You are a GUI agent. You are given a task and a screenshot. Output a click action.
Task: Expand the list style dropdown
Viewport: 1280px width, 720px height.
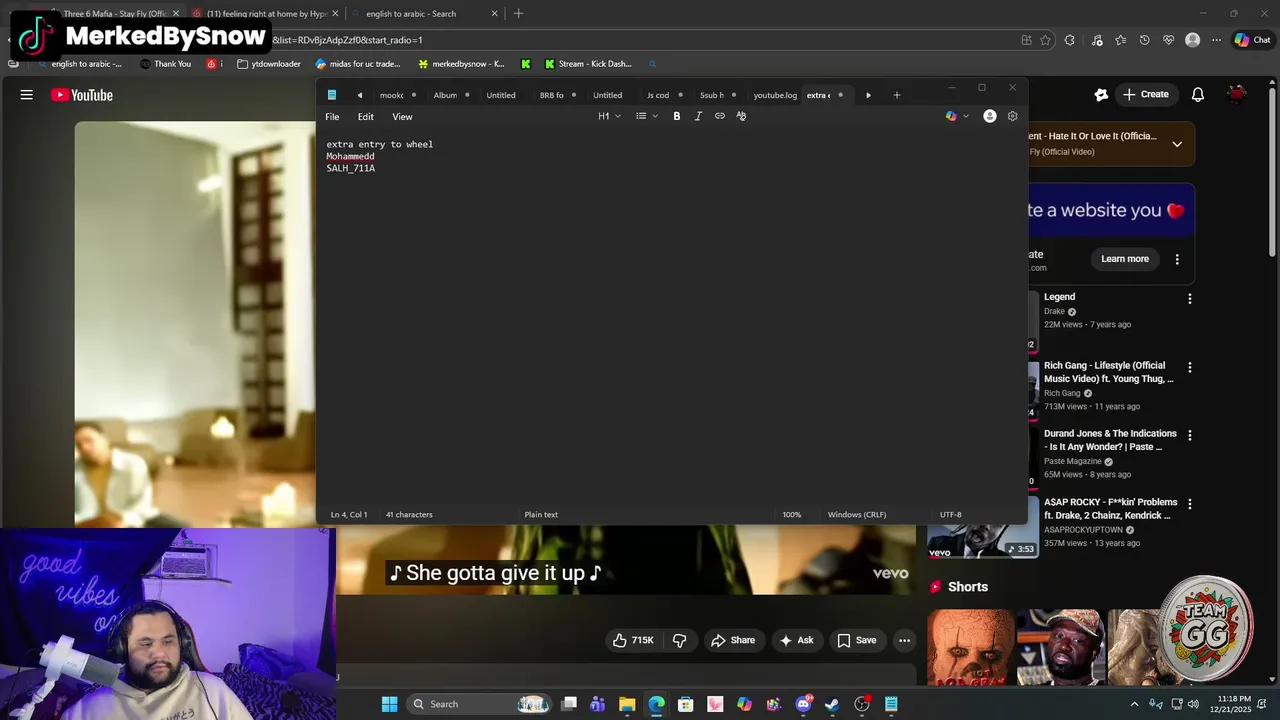[647, 116]
